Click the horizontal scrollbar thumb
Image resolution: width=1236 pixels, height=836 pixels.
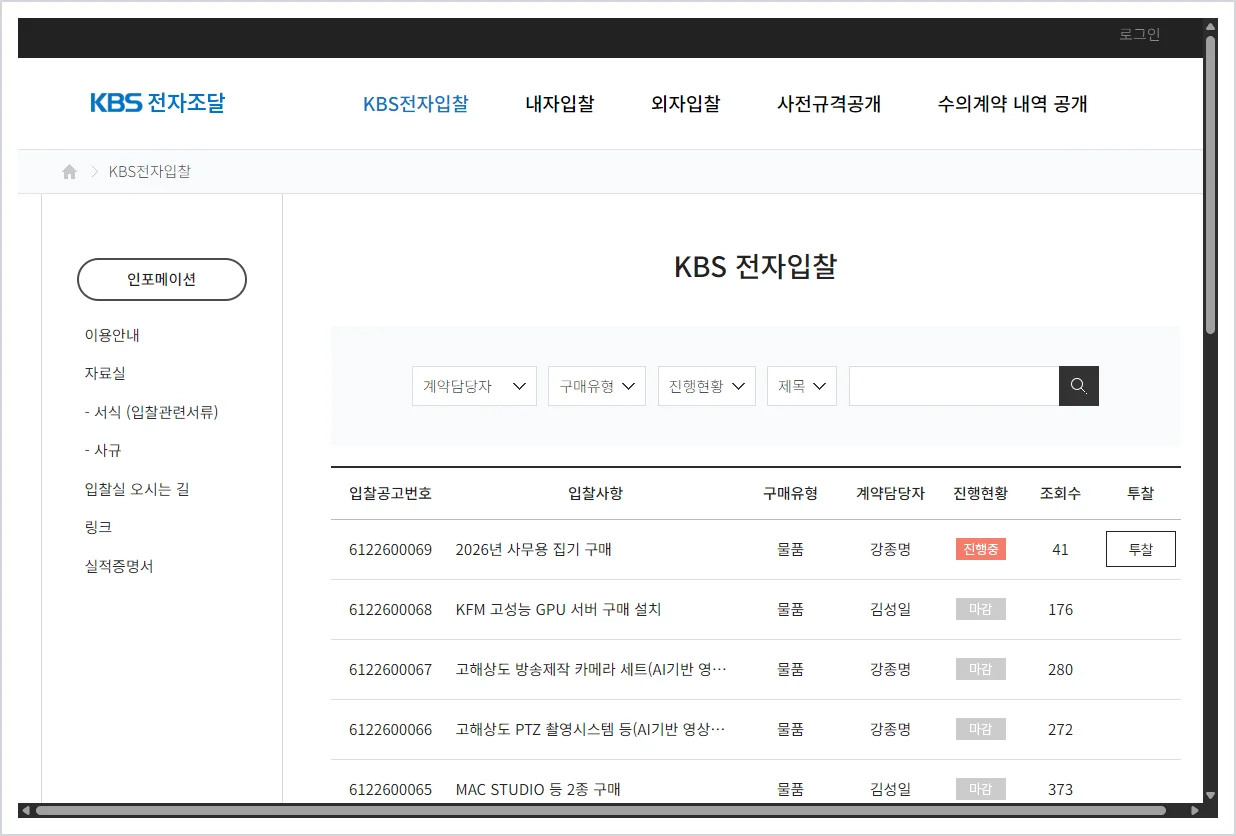click(x=600, y=810)
